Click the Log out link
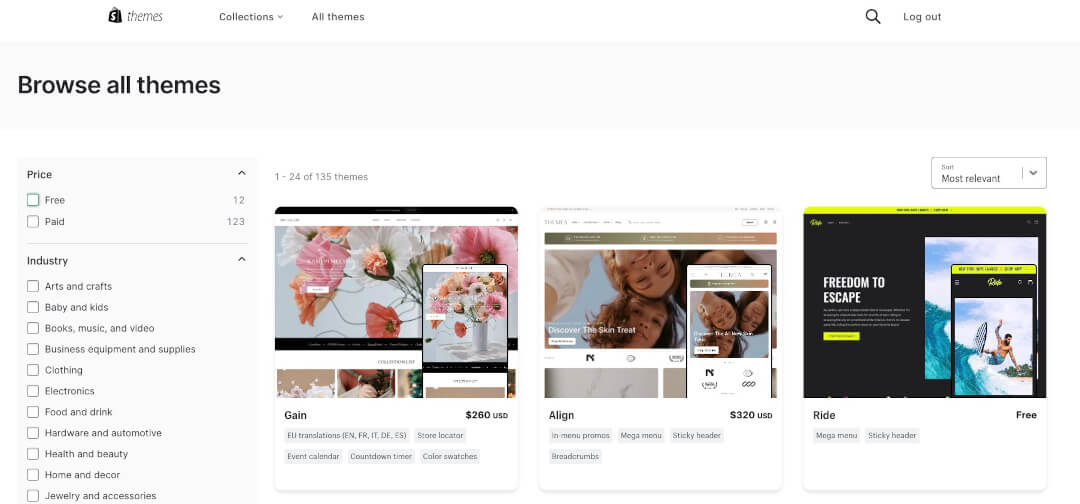The height and width of the screenshot is (504, 1080). [x=922, y=17]
